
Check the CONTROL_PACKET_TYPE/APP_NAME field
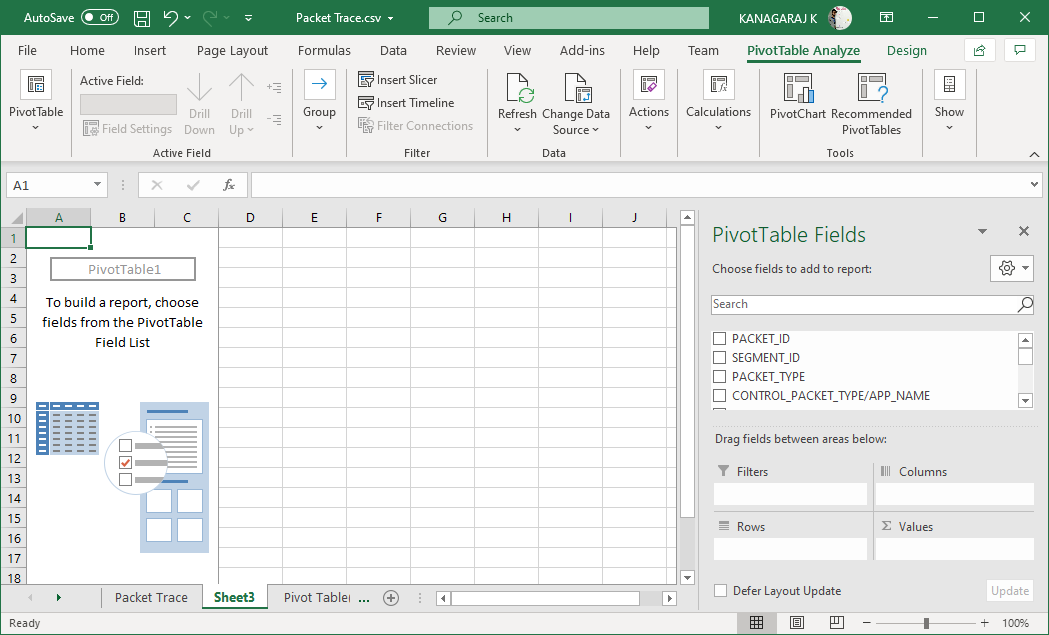(x=720, y=395)
